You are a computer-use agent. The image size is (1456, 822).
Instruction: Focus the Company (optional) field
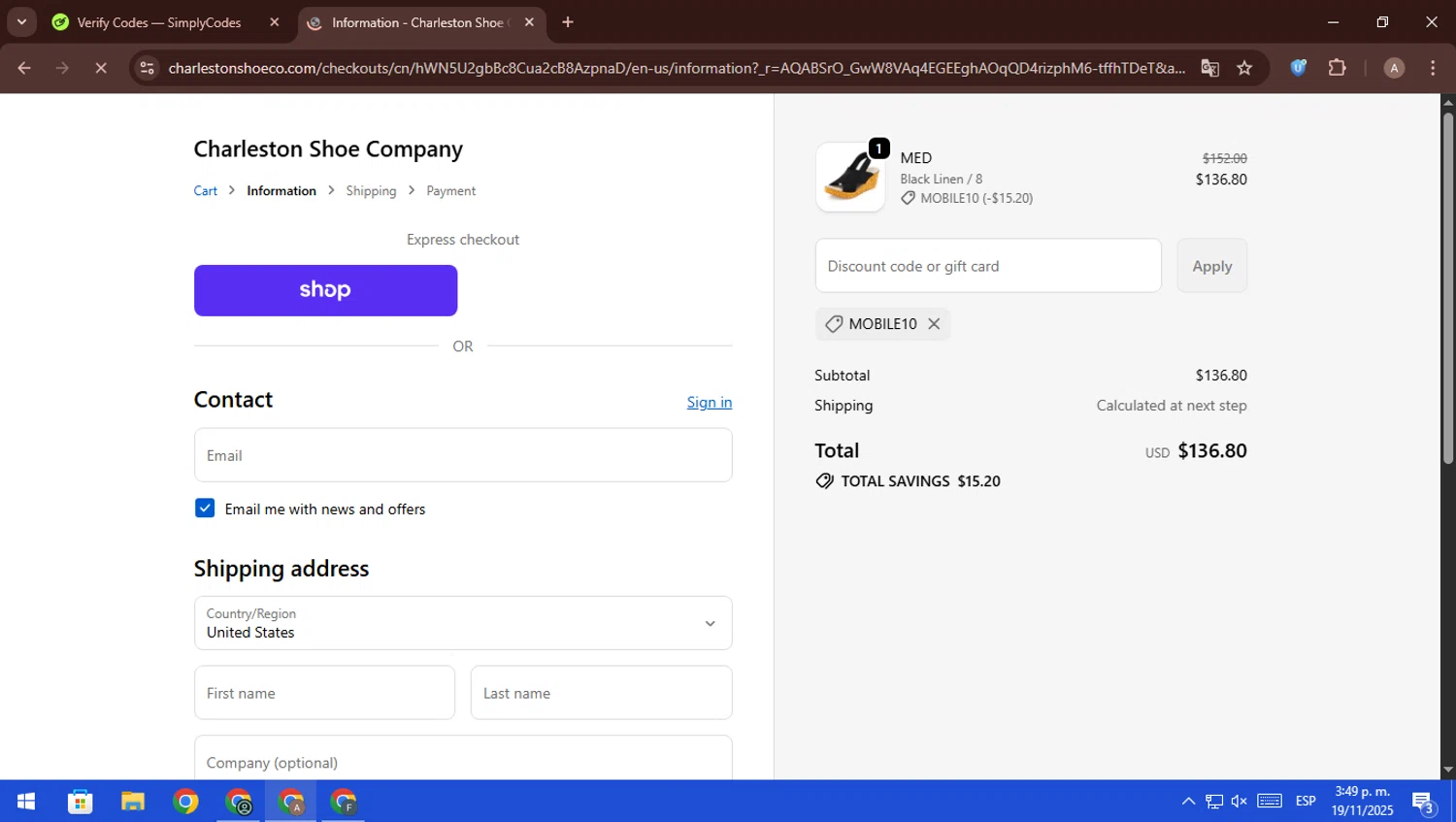coord(463,758)
